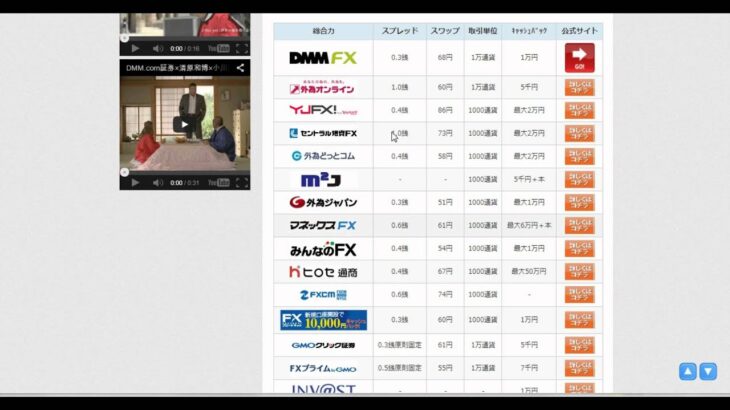This screenshot has height=410, width=730.
Task: Mute the upper video's volume icon
Action: click(x=157, y=48)
